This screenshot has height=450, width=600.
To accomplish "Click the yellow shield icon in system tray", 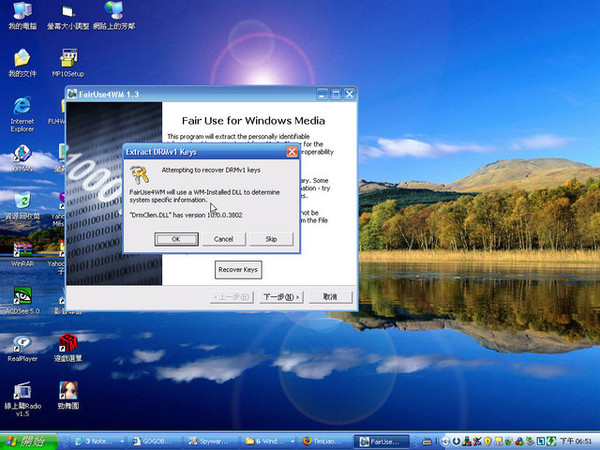I will tap(488, 442).
